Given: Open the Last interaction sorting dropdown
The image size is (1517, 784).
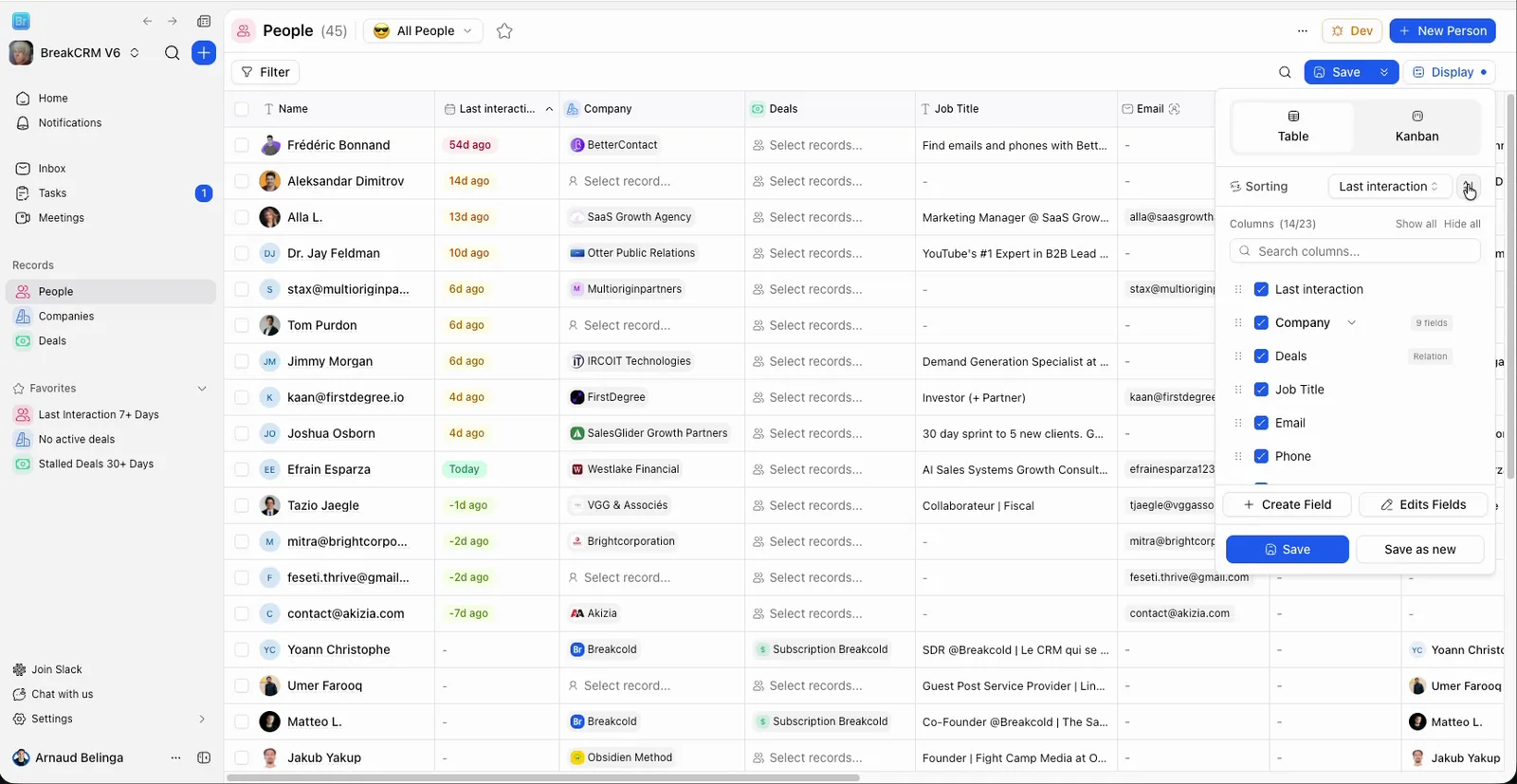Looking at the screenshot, I should click(x=1389, y=187).
